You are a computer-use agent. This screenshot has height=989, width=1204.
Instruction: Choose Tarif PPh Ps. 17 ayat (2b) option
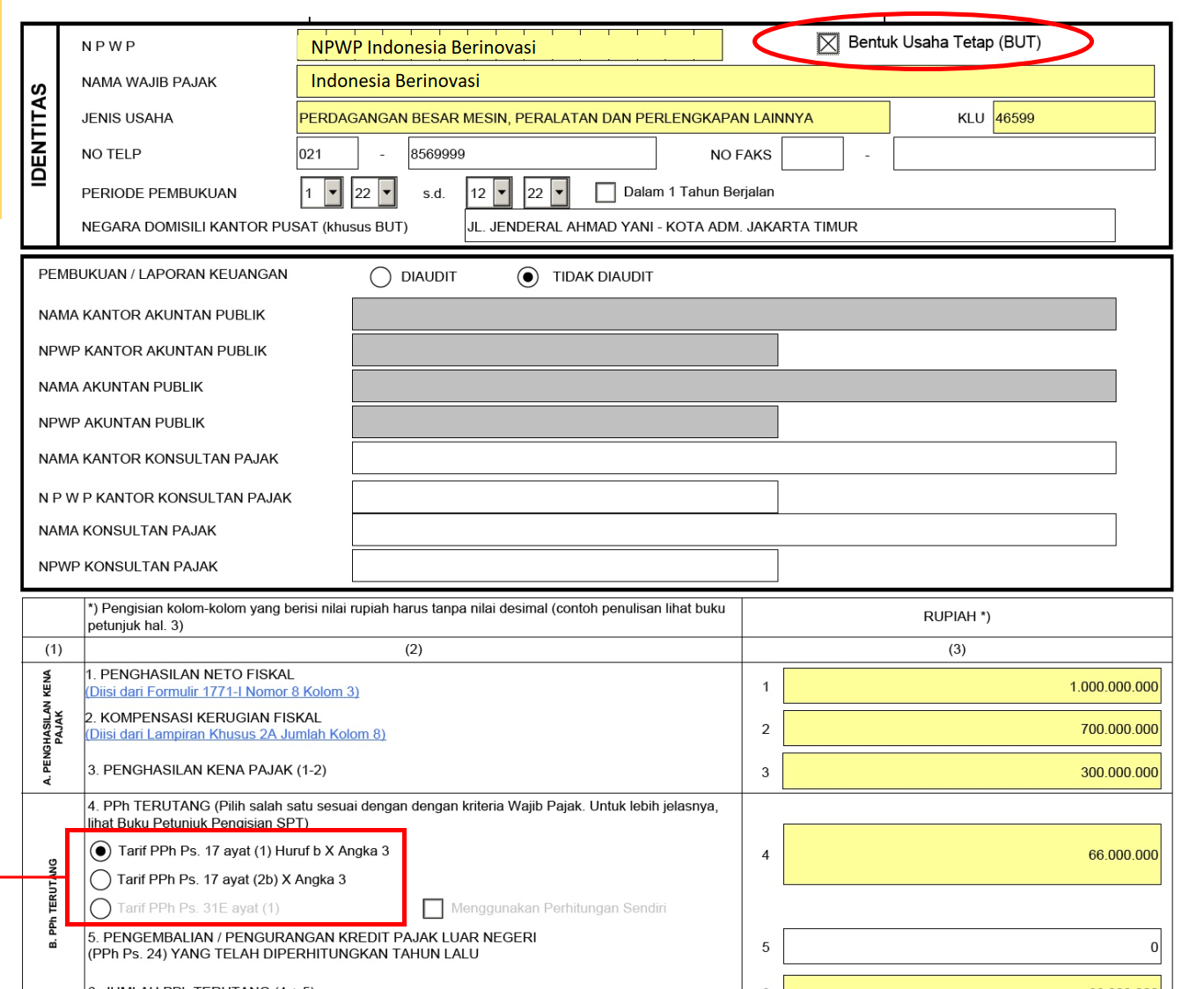101,879
